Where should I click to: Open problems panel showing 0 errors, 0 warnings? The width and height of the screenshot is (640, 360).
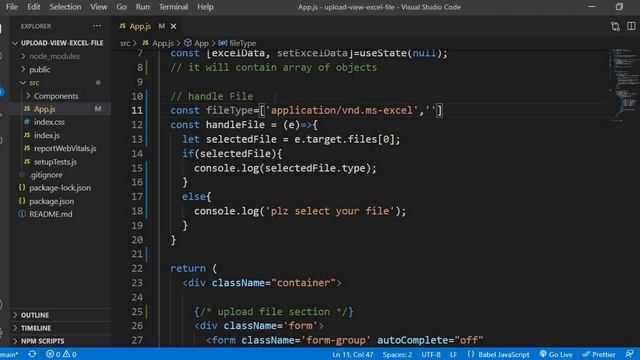pos(61,354)
